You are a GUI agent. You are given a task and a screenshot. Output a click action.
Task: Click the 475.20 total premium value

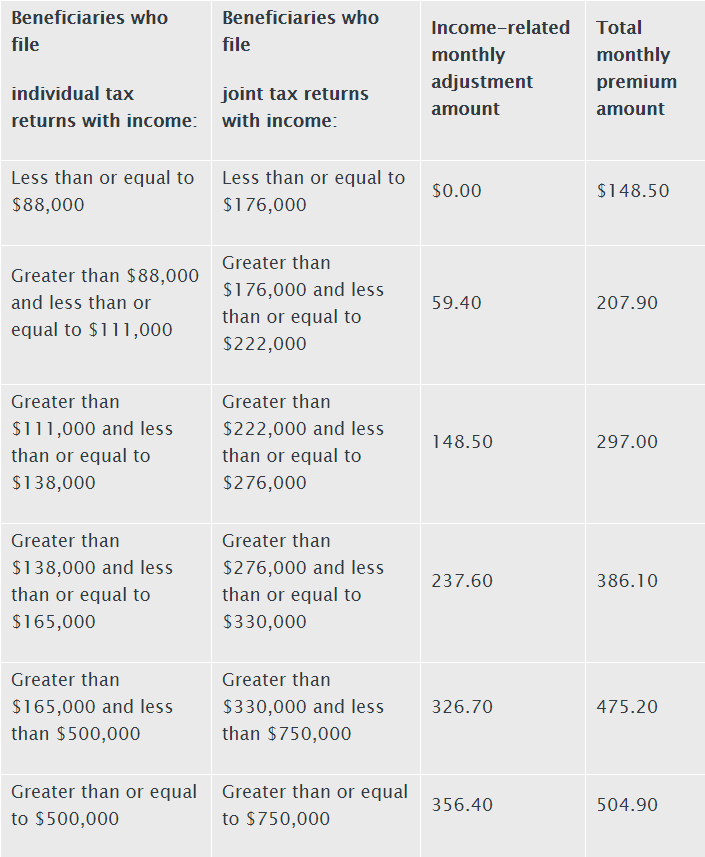627,707
